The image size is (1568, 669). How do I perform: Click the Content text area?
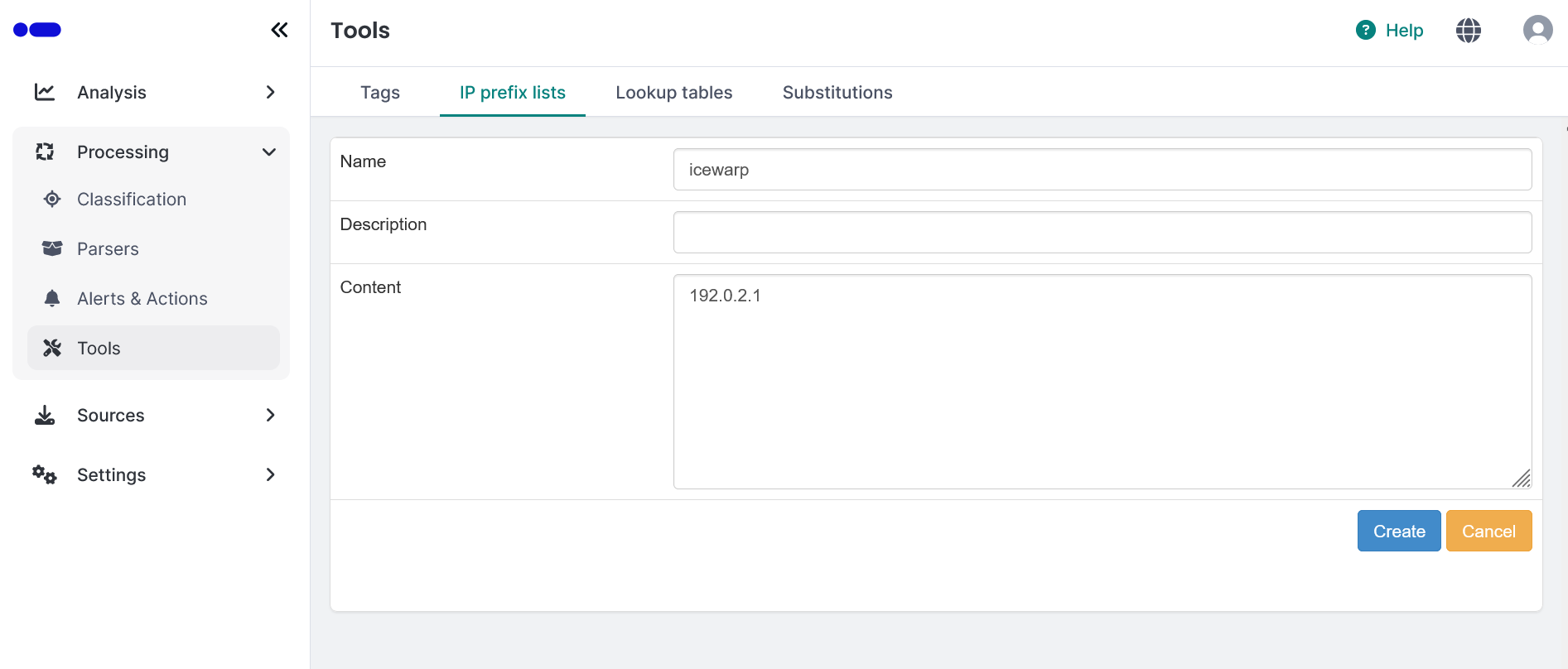click(1102, 382)
